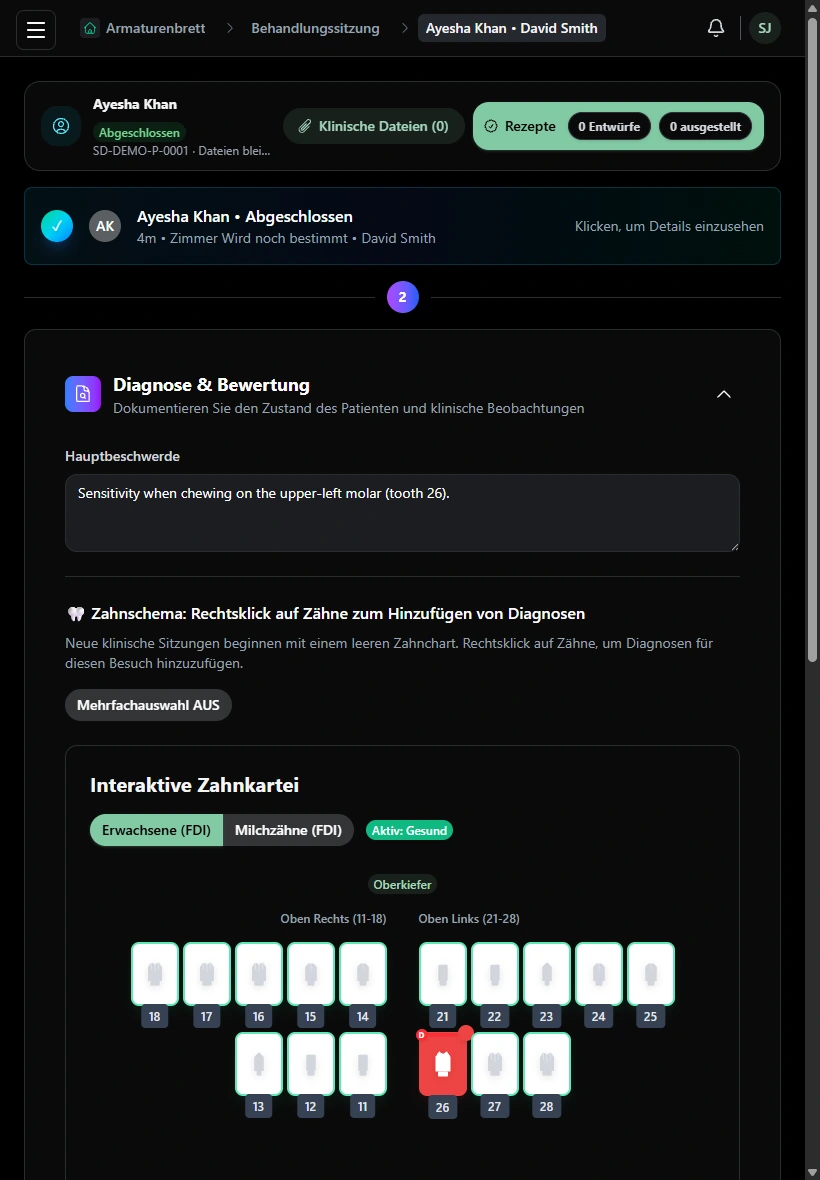
Task: Click the Aktiv: Gesund status badge
Action: [x=409, y=830]
